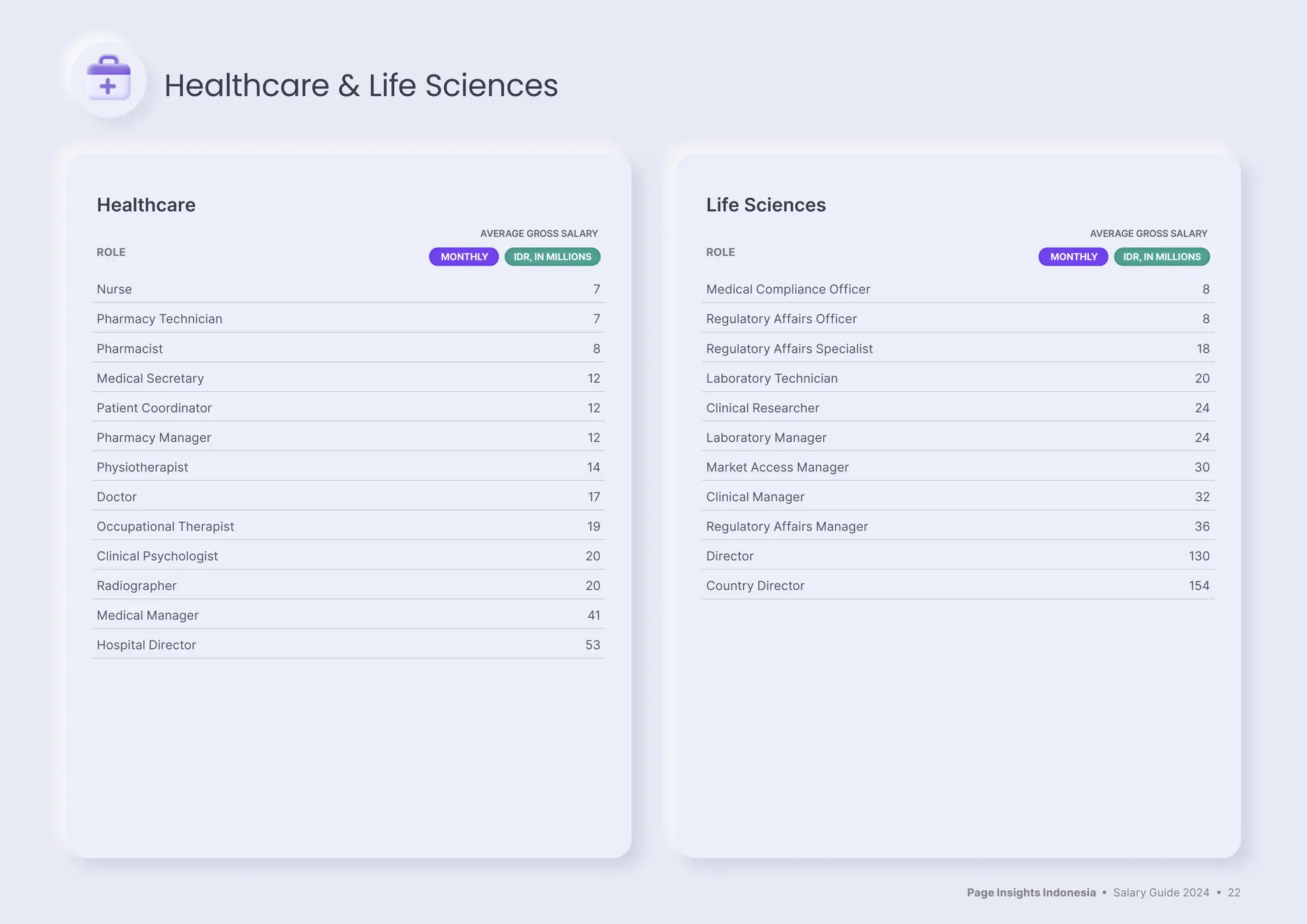Select the Pharmacist role entry
Viewport: 1307px width, 924px height.
pos(130,348)
